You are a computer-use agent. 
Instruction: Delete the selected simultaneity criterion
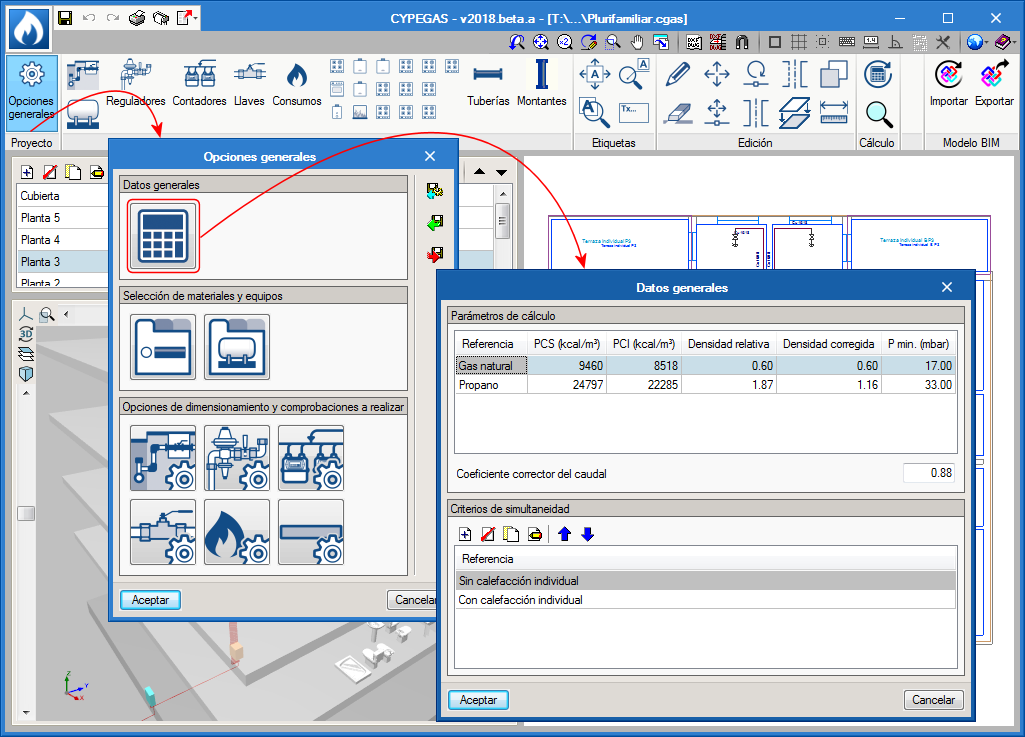coord(488,534)
